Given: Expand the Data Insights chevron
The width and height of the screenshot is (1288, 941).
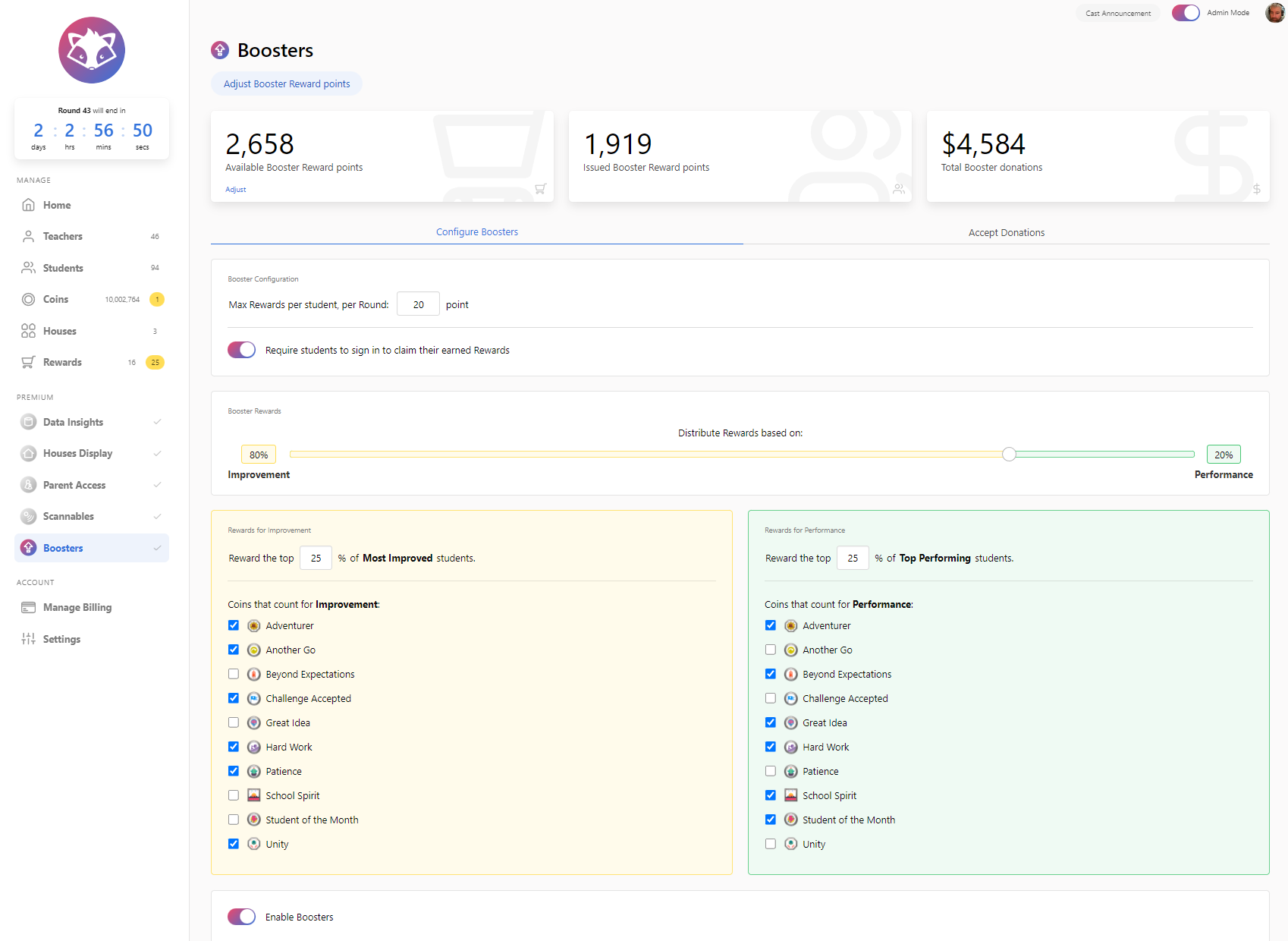Looking at the screenshot, I should coord(157,422).
